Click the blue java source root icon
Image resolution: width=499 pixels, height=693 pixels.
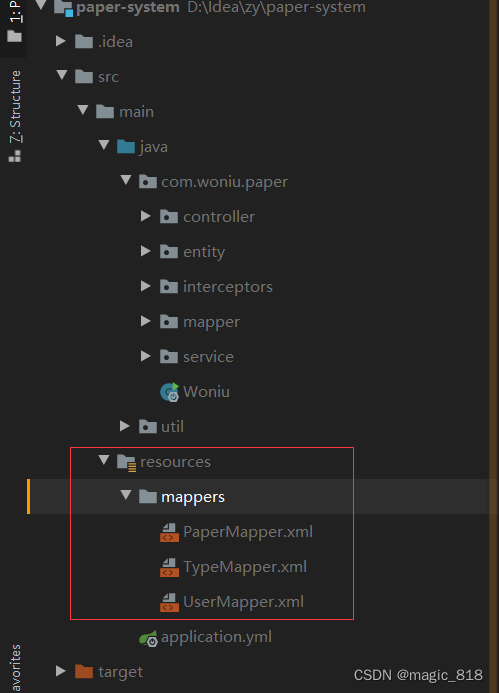pos(126,146)
